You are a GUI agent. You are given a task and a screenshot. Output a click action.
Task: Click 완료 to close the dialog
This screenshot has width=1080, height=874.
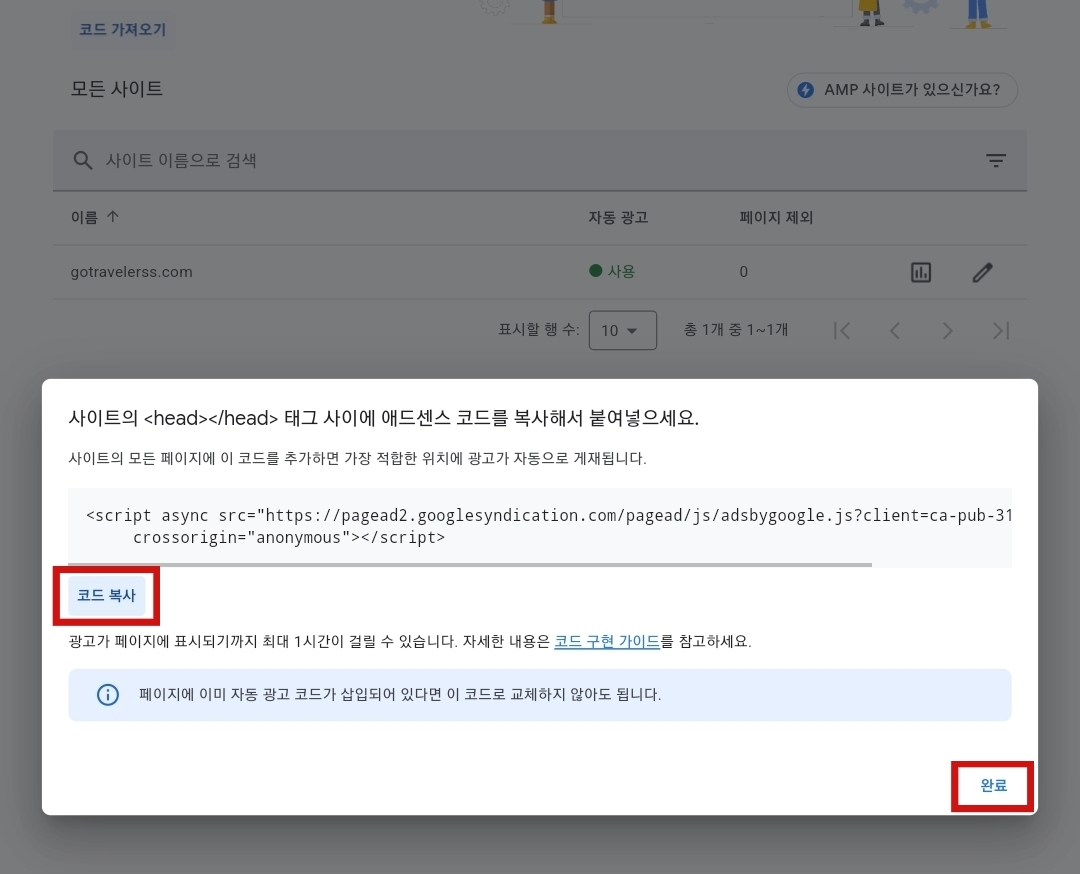pyautogui.click(x=993, y=785)
